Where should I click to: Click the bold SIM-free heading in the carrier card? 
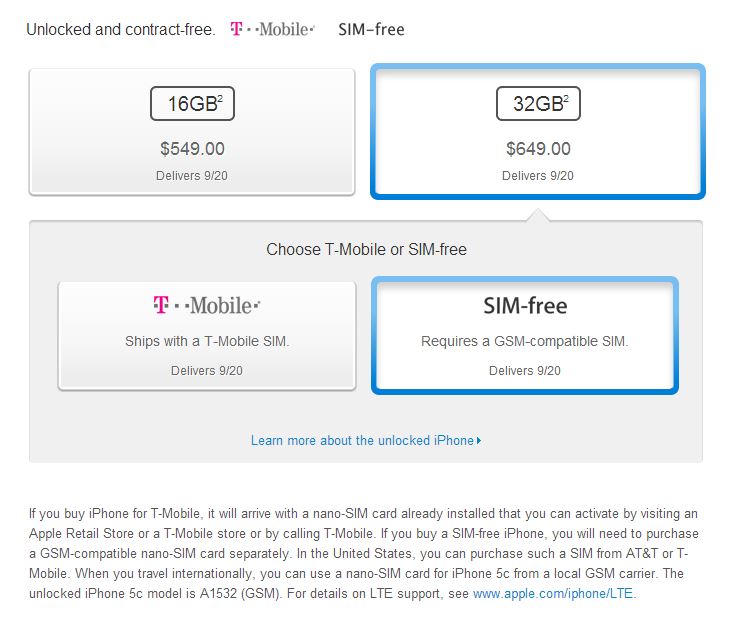pyautogui.click(x=525, y=306)
